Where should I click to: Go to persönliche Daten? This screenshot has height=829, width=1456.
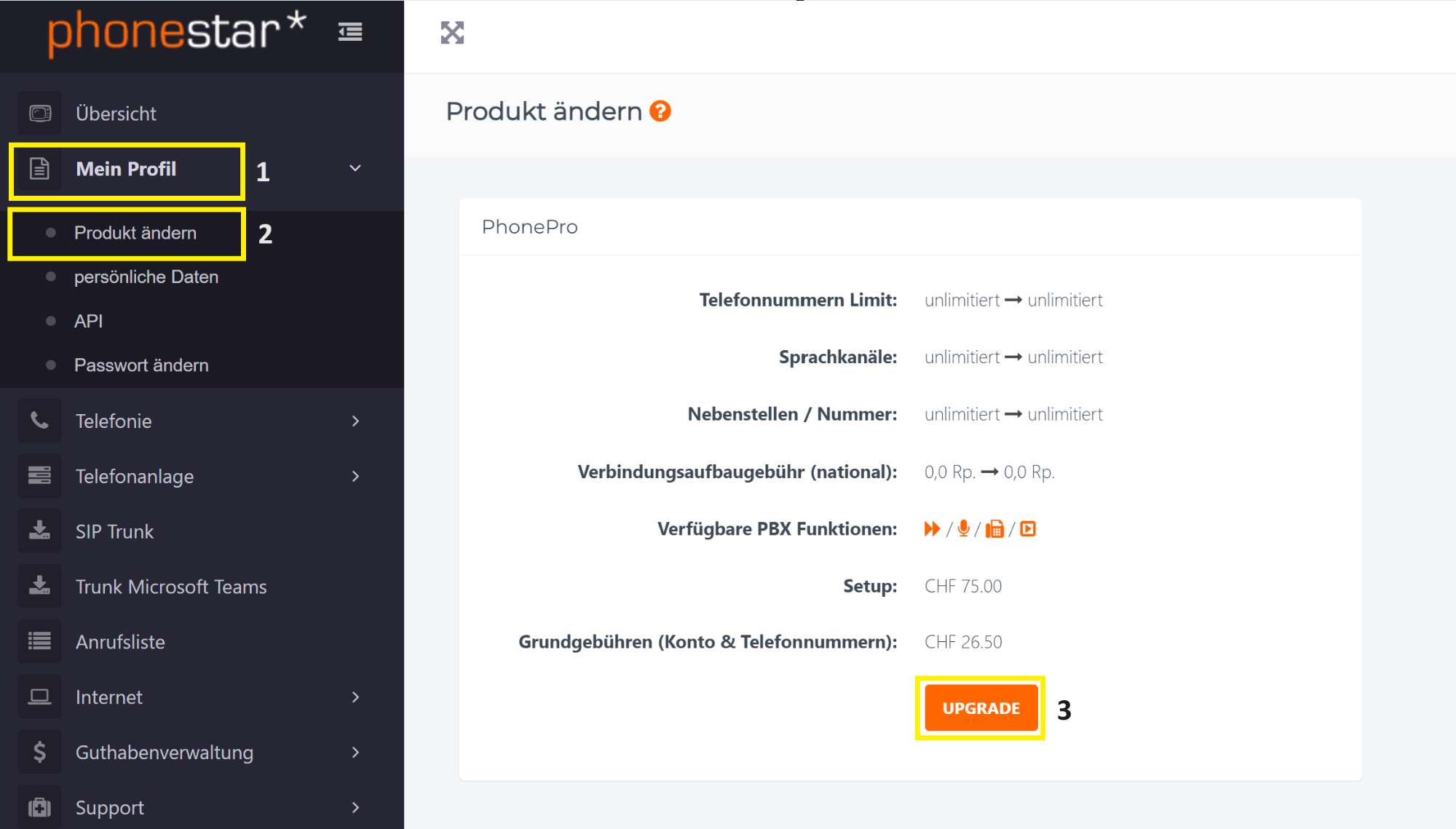tap(146, 277)
